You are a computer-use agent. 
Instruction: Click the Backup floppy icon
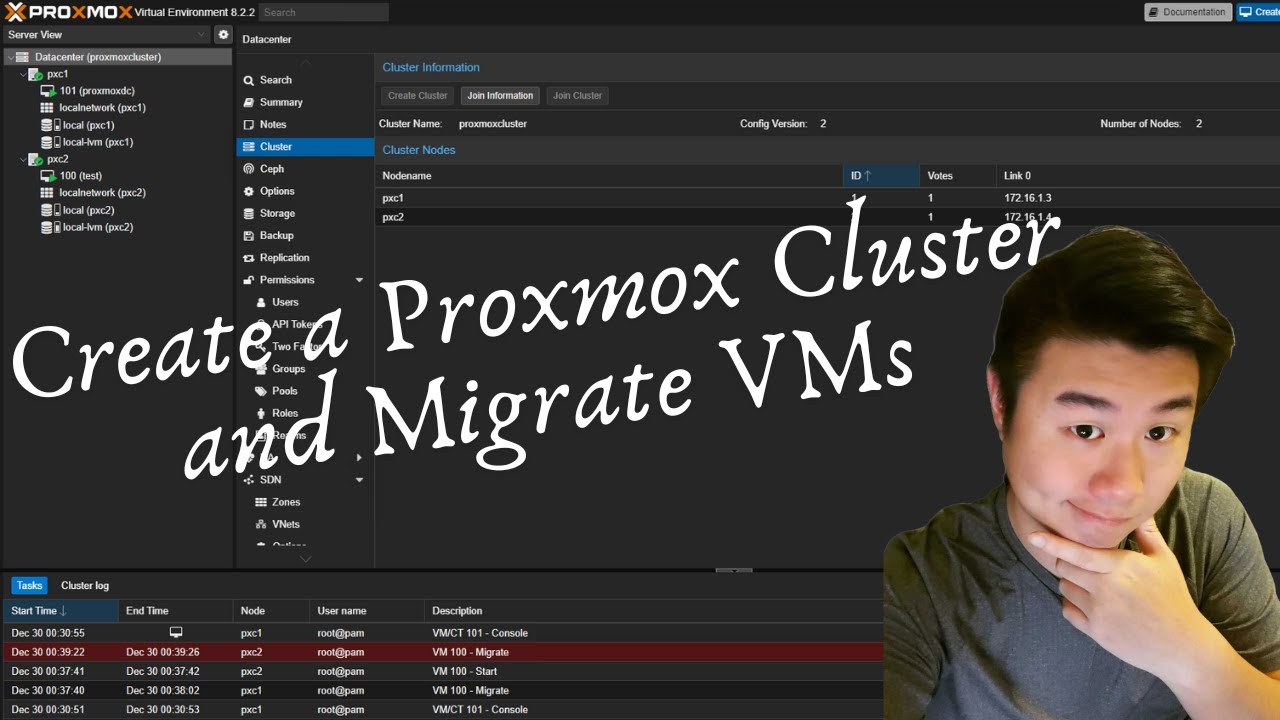(250, 235)
